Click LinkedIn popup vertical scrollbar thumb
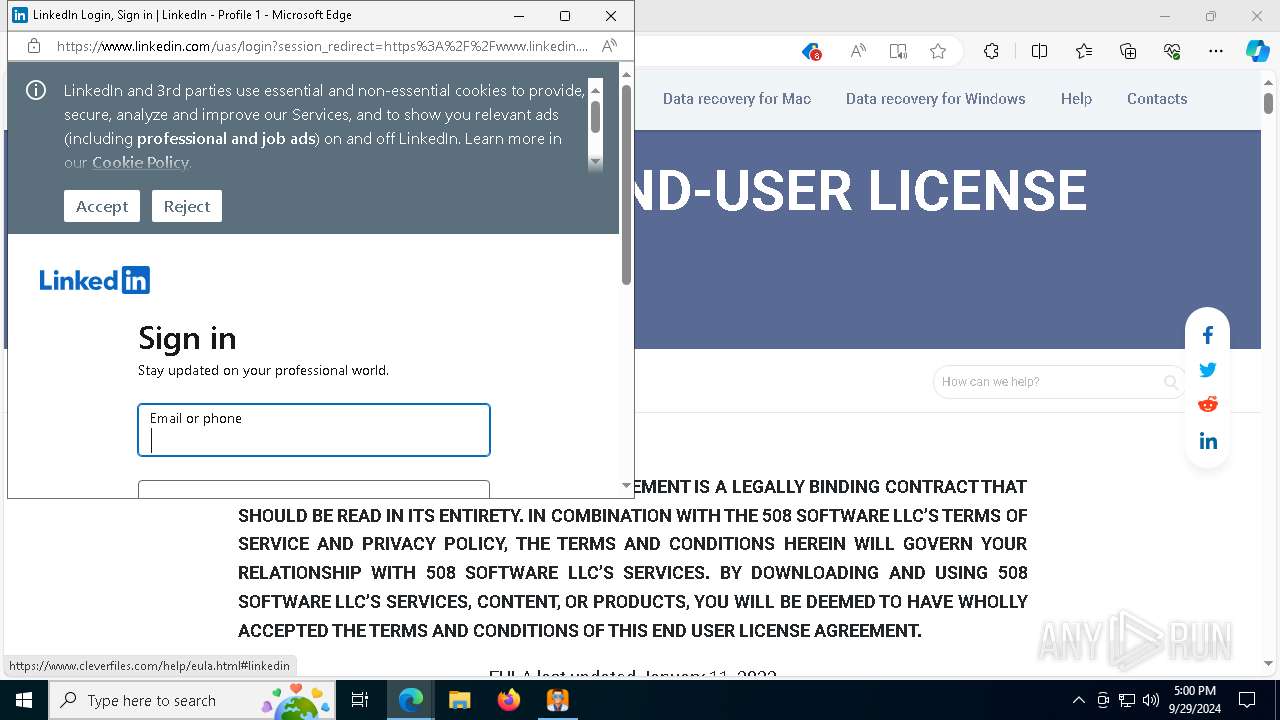This screenshot has height=720, width=1280. coord(627,184)
